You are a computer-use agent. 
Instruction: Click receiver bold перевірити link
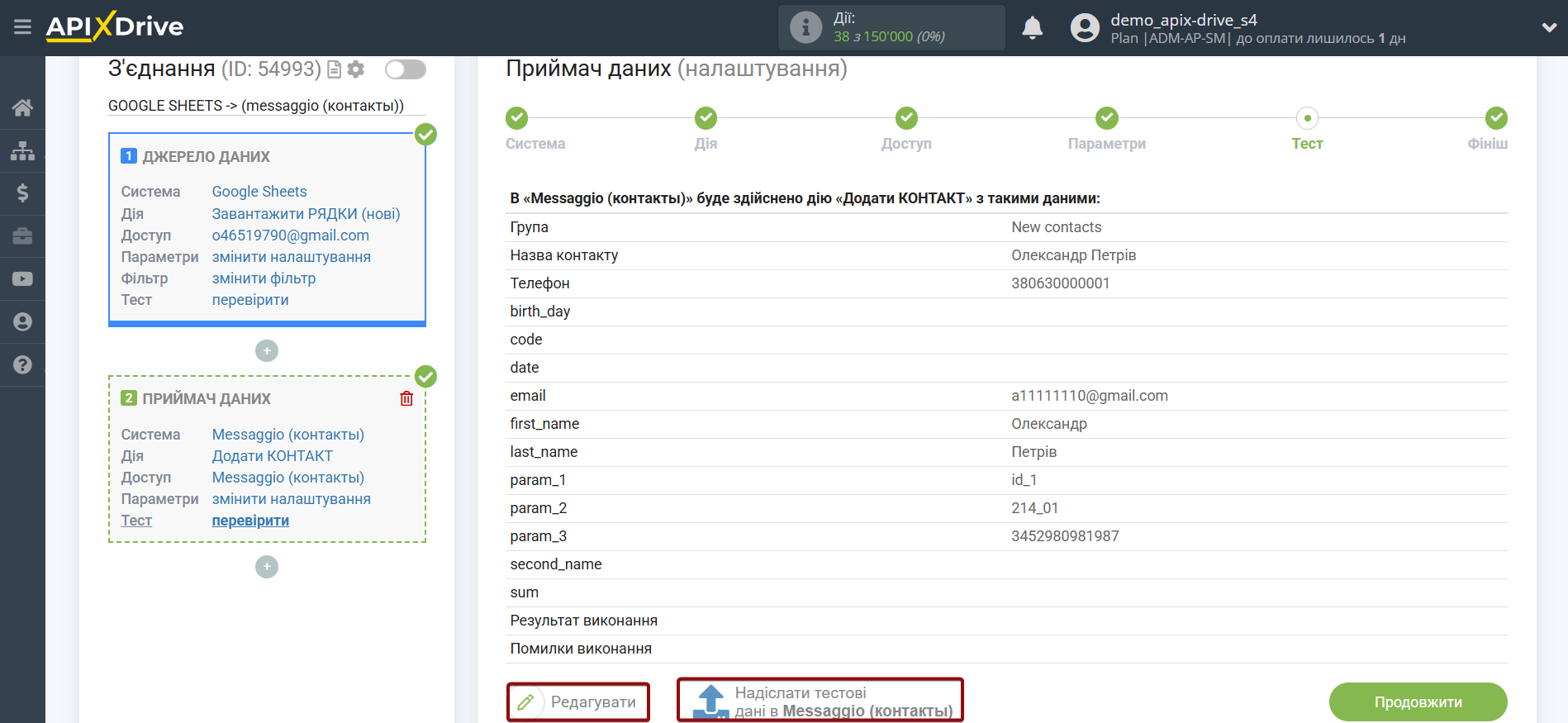[250, 521]
